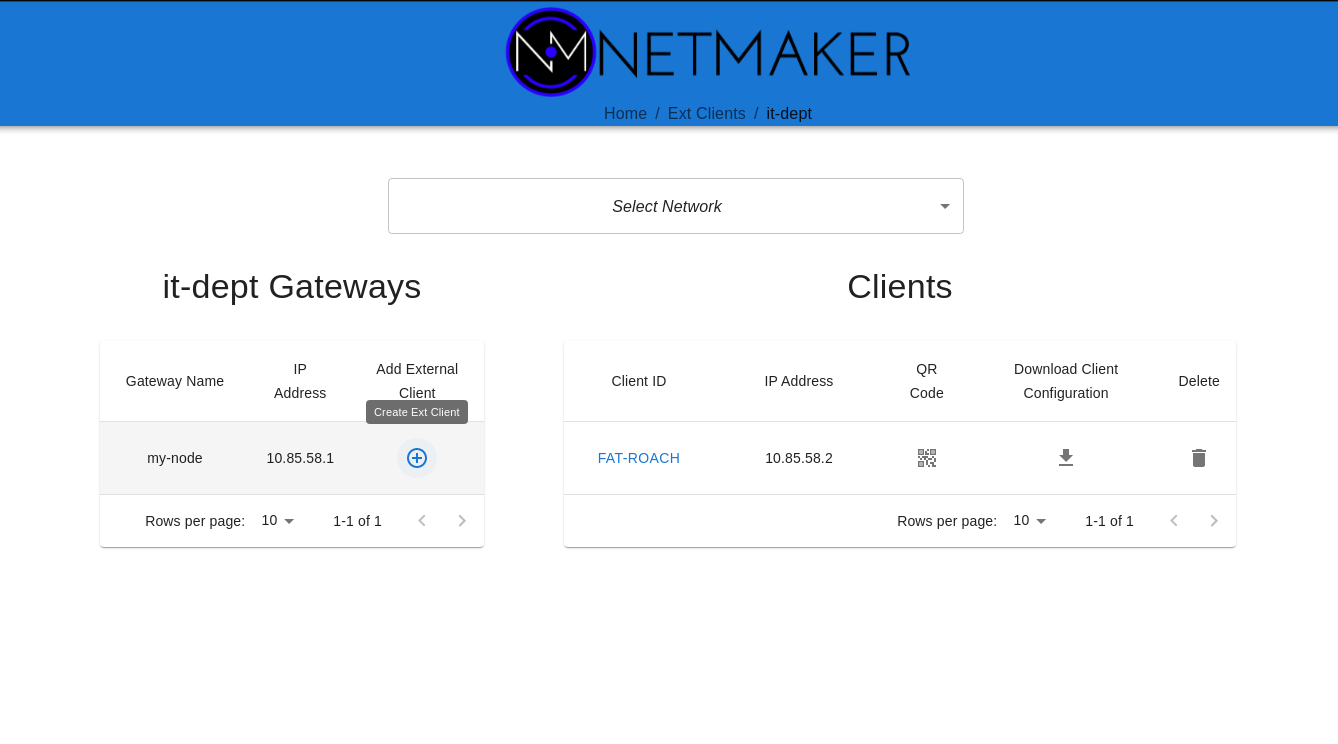Change rows per page in Clients table

coord(1030,521)
